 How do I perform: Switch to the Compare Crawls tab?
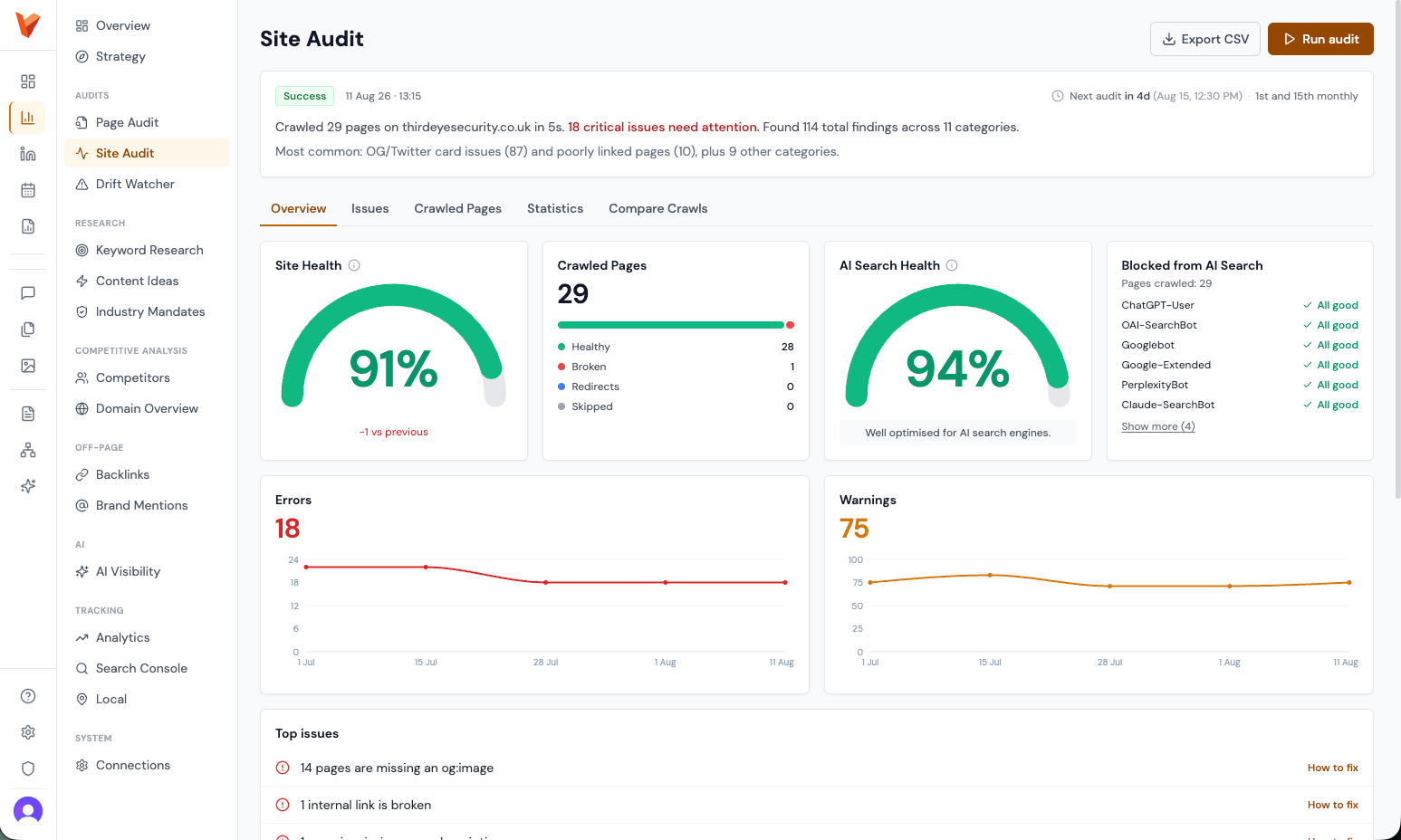[x=658, y=208]
